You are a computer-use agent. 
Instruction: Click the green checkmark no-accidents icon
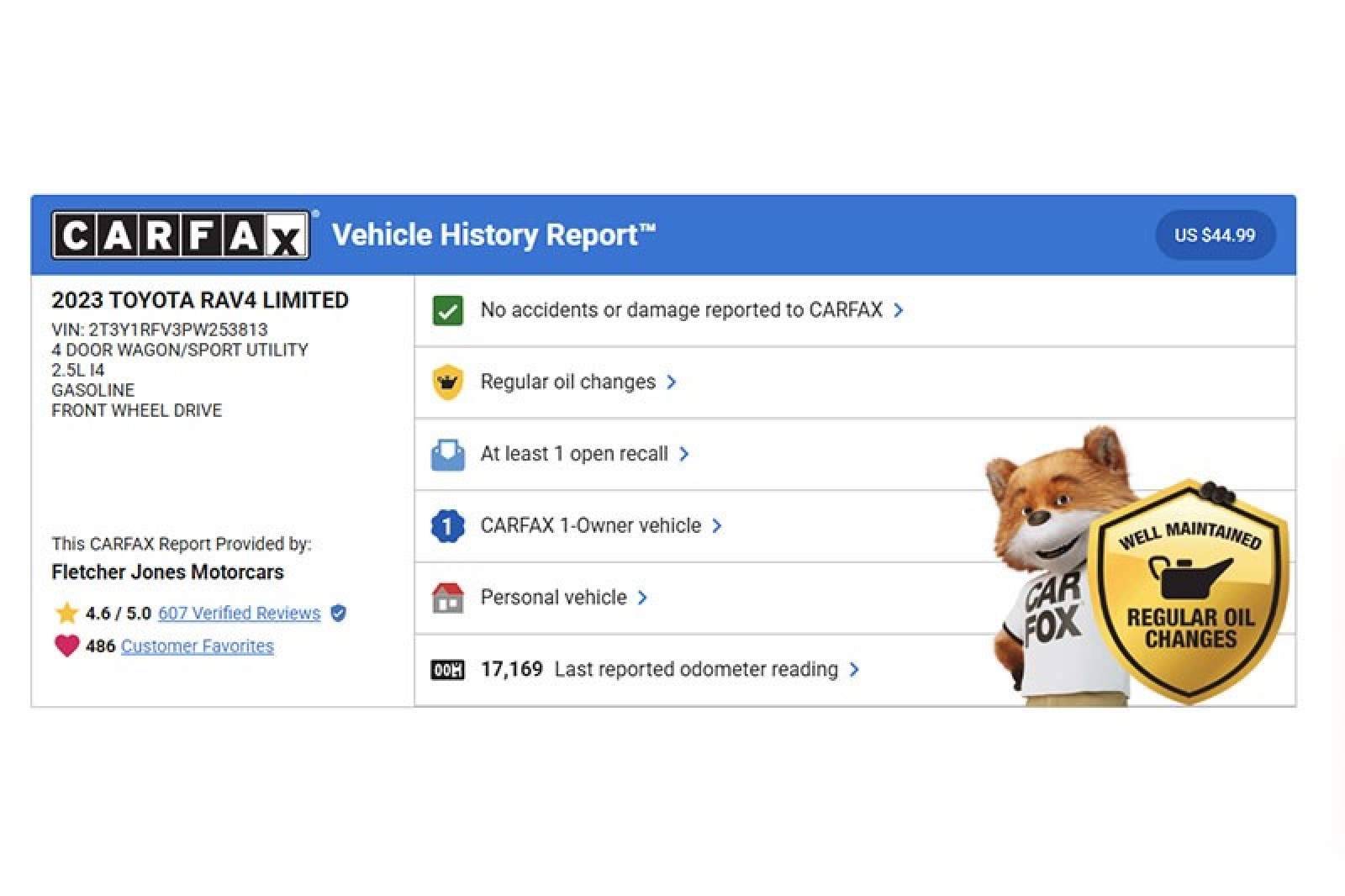(447, 310)
